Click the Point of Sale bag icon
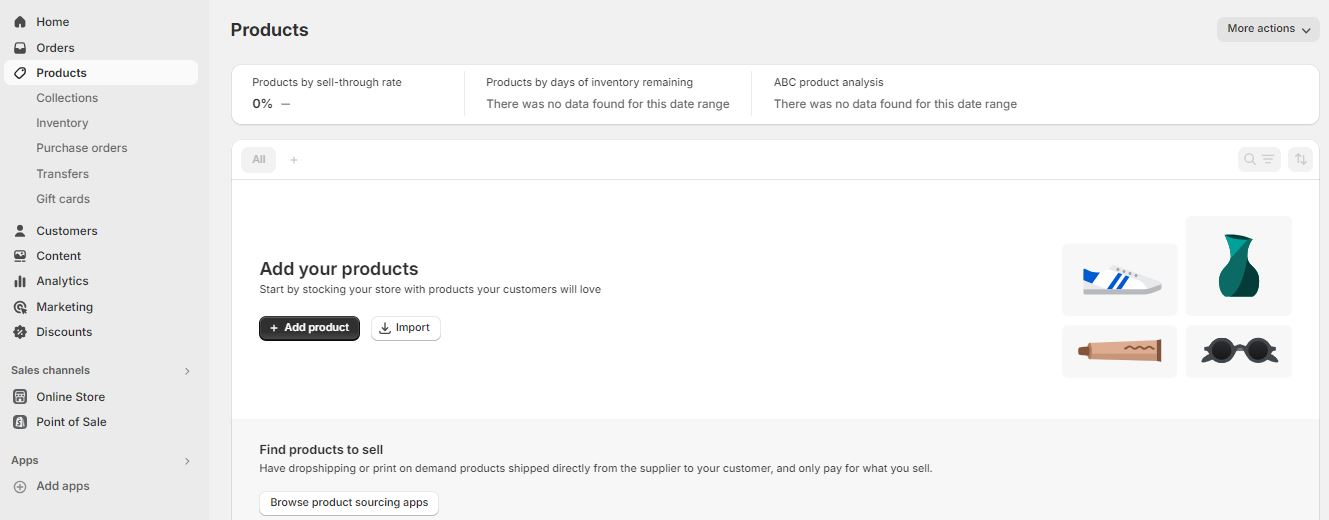This screenshot has width=1329, height=520. coord(20,422)
